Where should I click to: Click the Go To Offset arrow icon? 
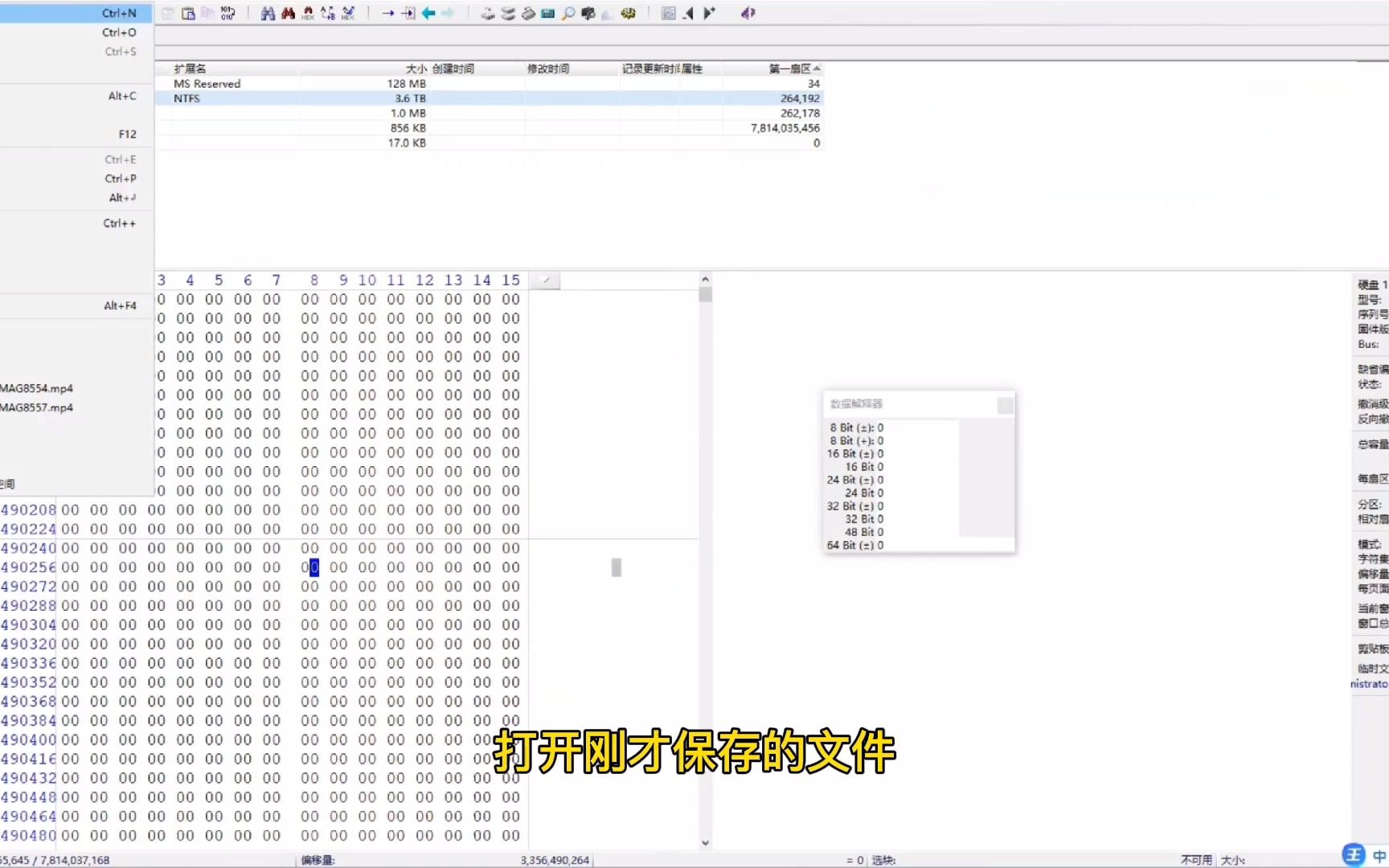pyautogui.click(x=388, y=13)
